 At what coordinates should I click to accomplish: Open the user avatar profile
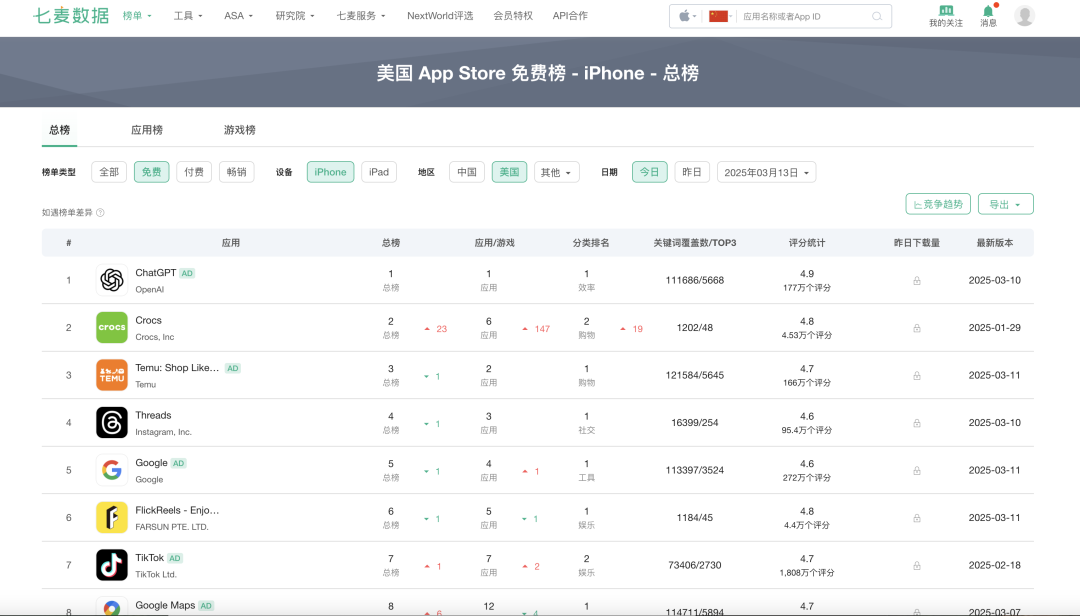[1024, 16]
